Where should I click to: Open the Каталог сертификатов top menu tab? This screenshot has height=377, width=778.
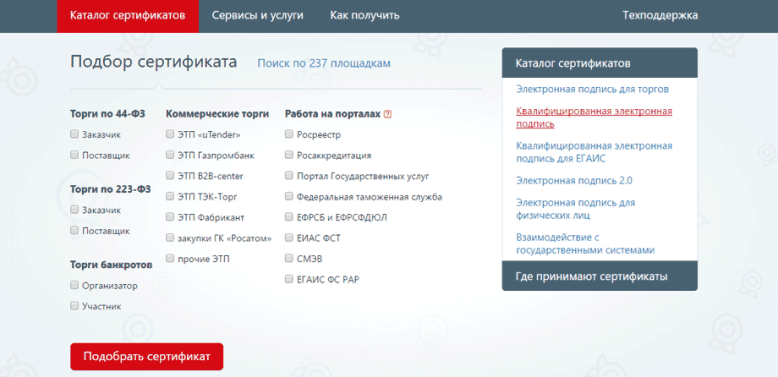(128, 15)
